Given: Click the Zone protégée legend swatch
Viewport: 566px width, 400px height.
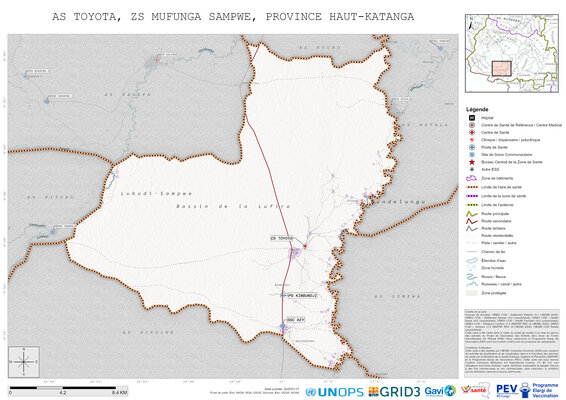Looking at the screenshot, I should coord(472,293).
